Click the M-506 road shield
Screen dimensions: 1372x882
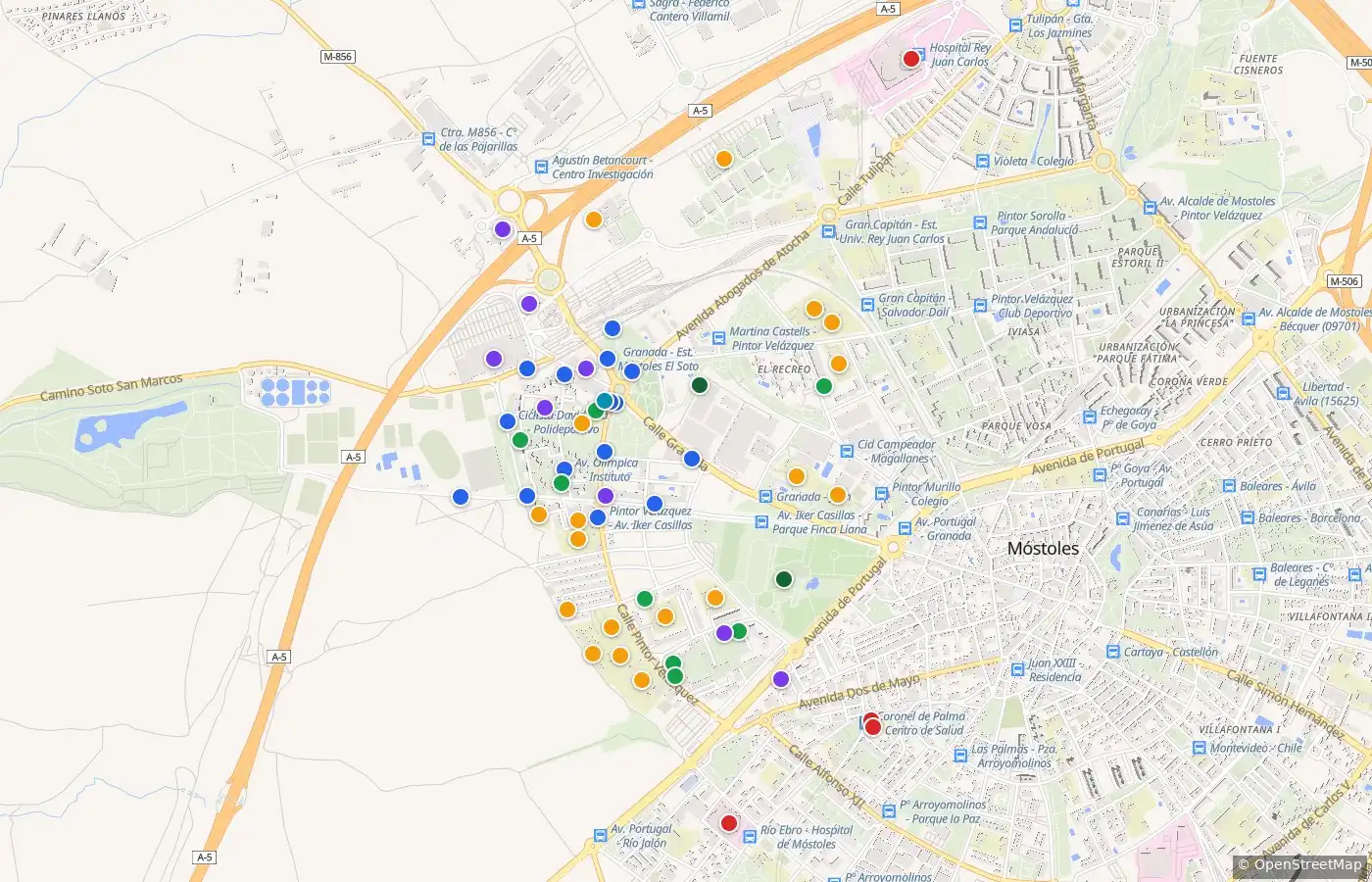coord(1344,281)
